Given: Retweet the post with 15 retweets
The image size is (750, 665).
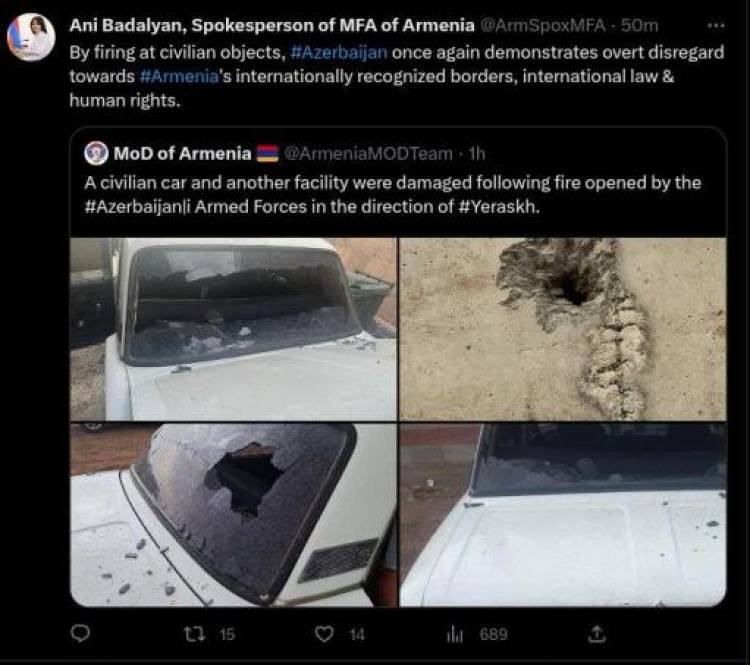Looking at the screenshot, I should pyautogui.click(x=195, y=634).
